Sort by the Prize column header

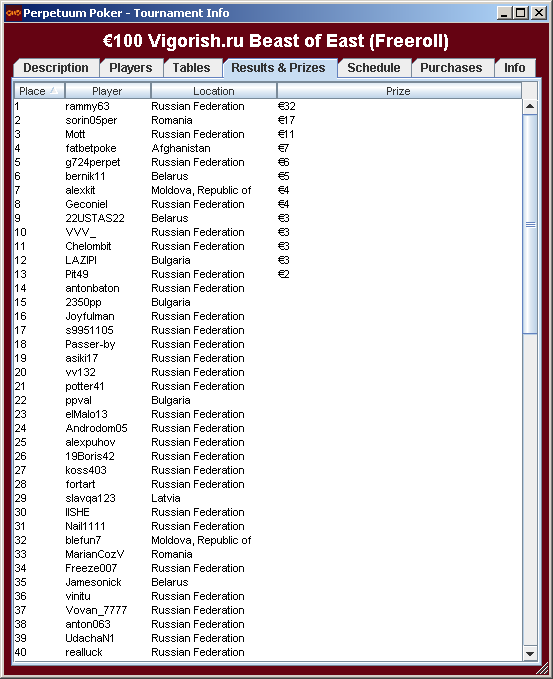tap(398, 91)
